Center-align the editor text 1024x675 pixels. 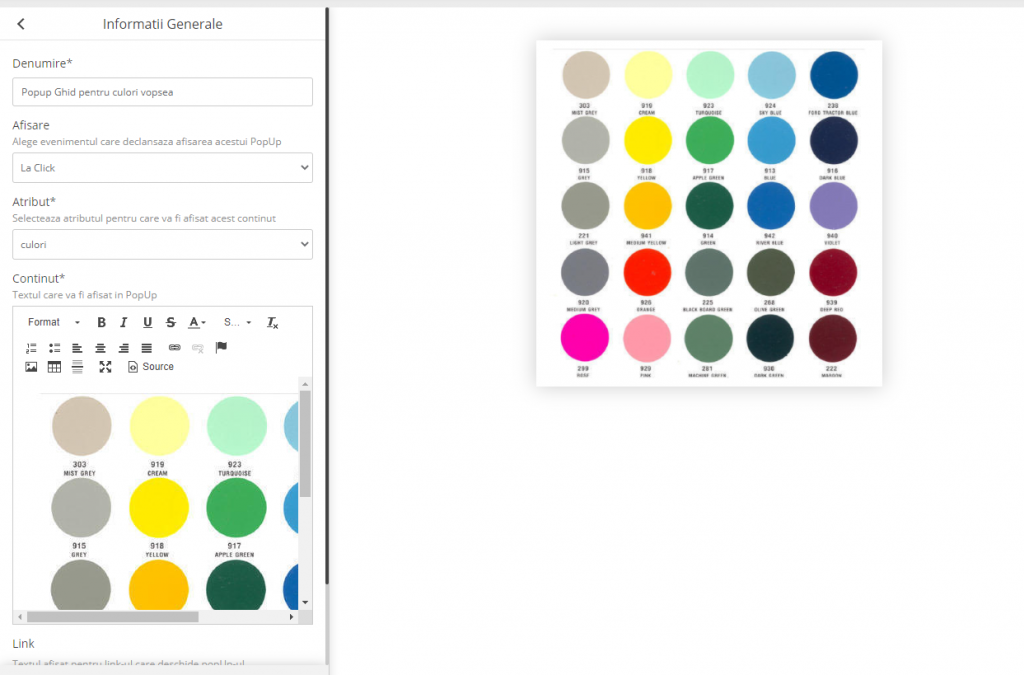101,348
